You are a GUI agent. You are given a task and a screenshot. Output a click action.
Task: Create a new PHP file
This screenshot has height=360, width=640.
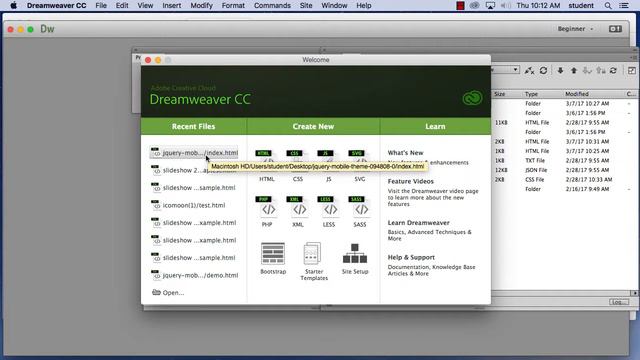click(267, 211)
